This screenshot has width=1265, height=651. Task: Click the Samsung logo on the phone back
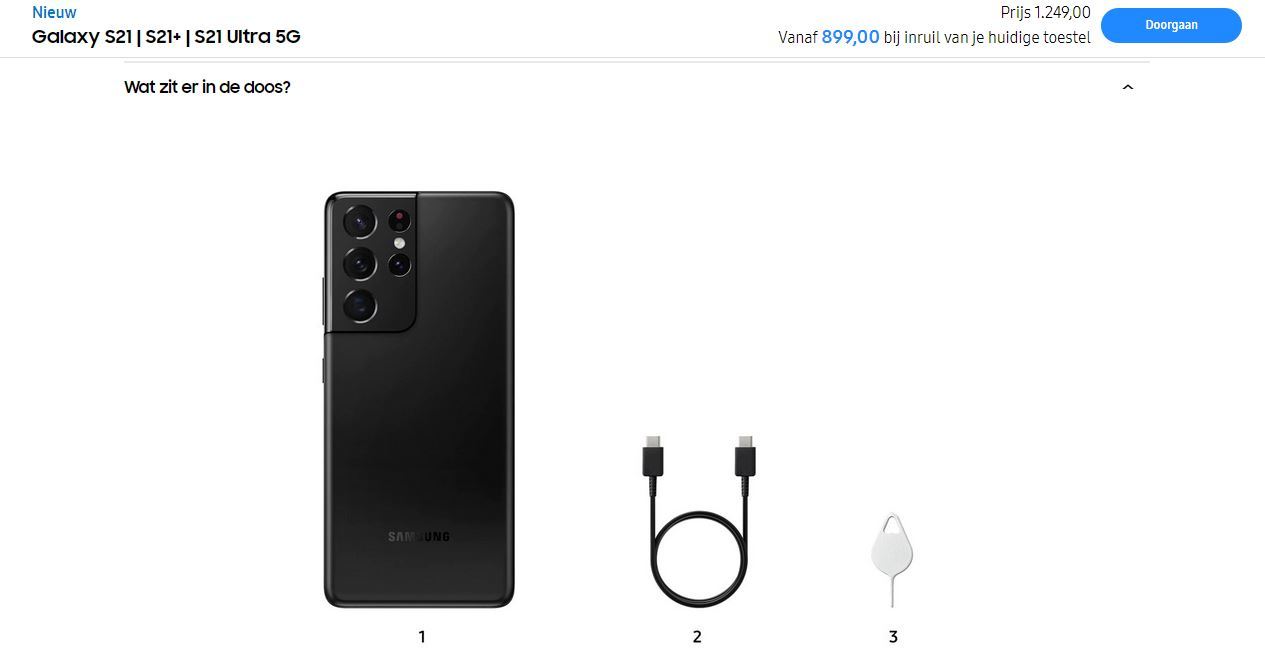tap(419, 537)
